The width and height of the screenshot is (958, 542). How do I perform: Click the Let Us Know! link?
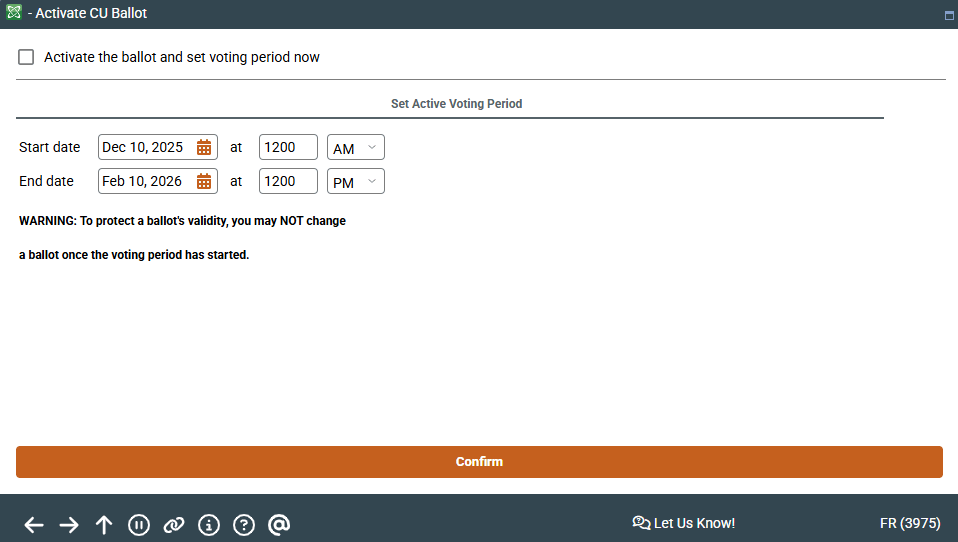click(684, 523)
